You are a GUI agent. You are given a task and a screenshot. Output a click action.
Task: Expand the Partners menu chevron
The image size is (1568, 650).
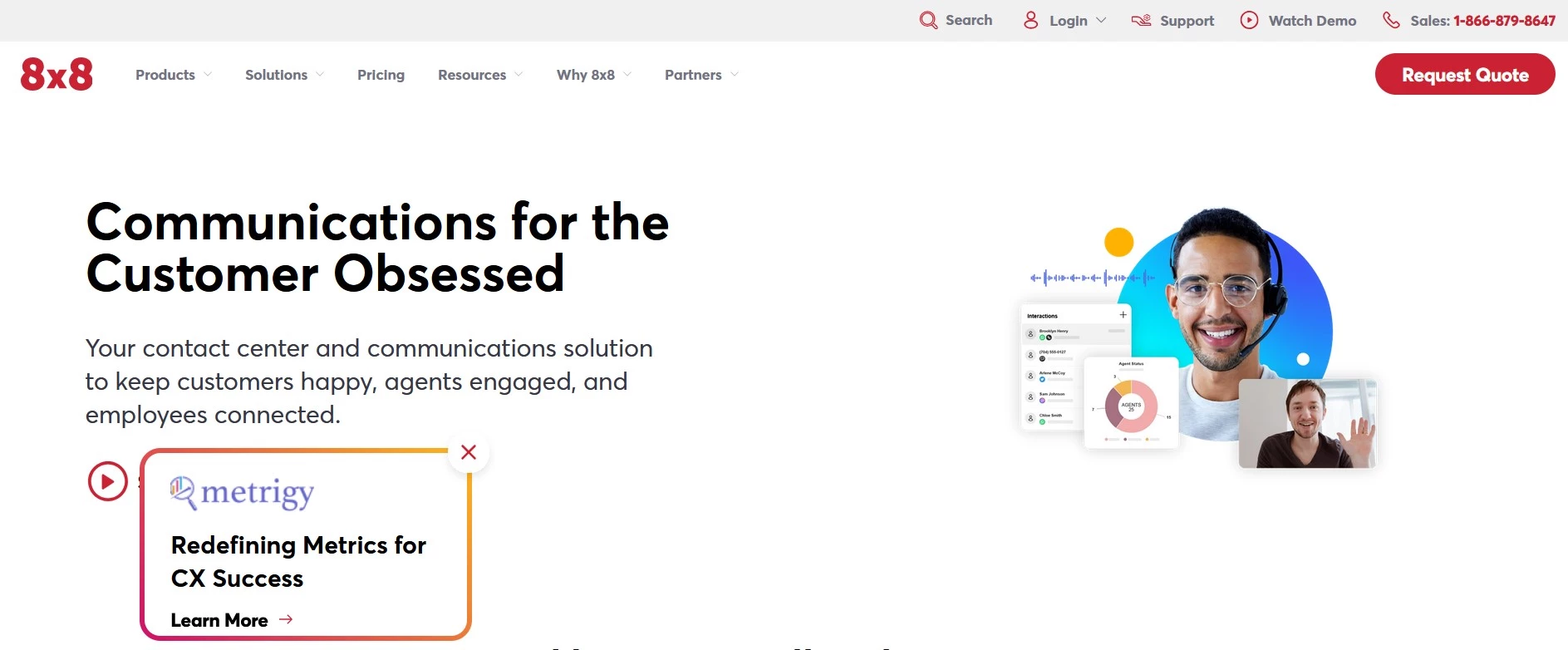click(x=735, y=75)
